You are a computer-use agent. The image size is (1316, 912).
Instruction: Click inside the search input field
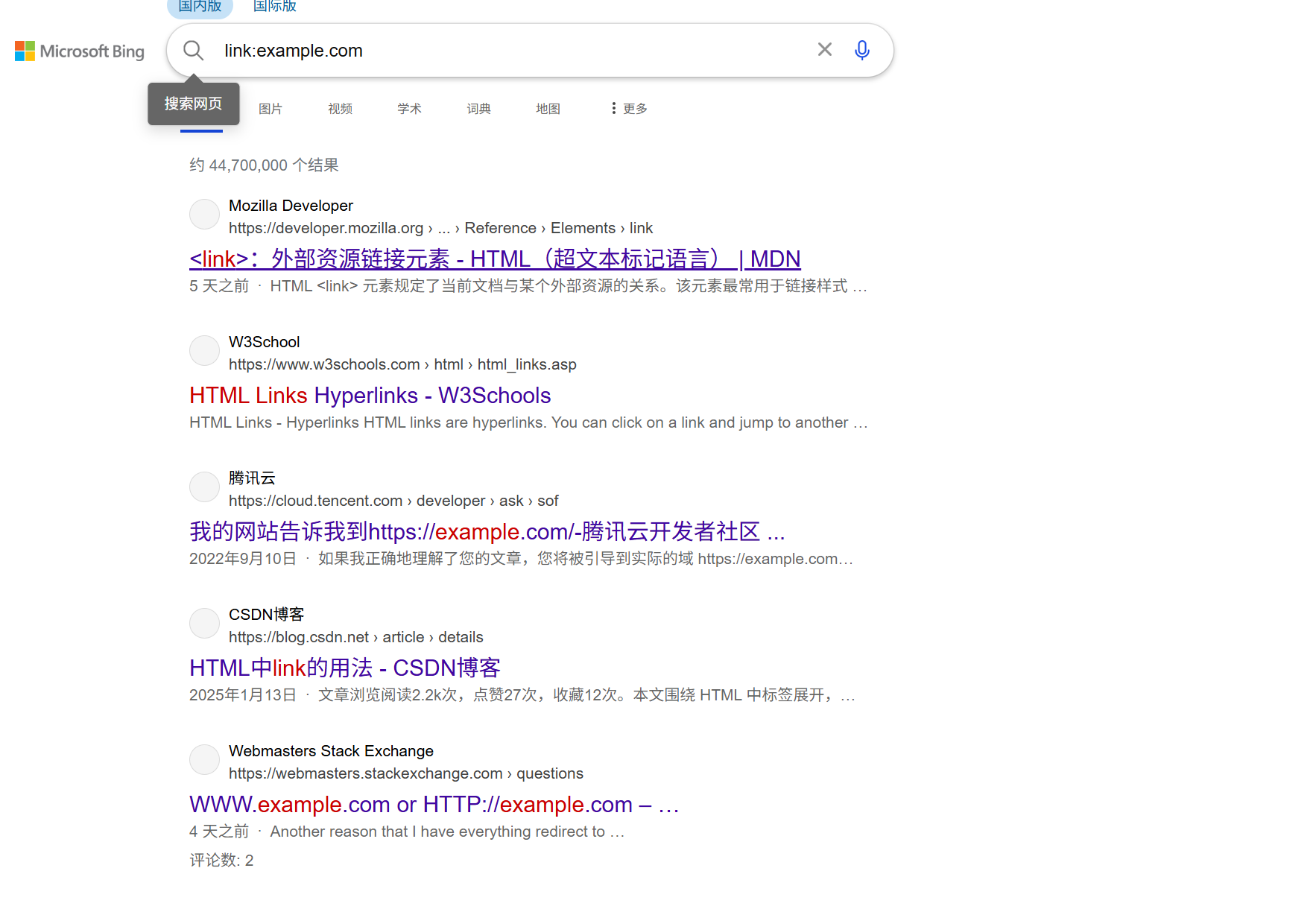click(x=447, y=50)
